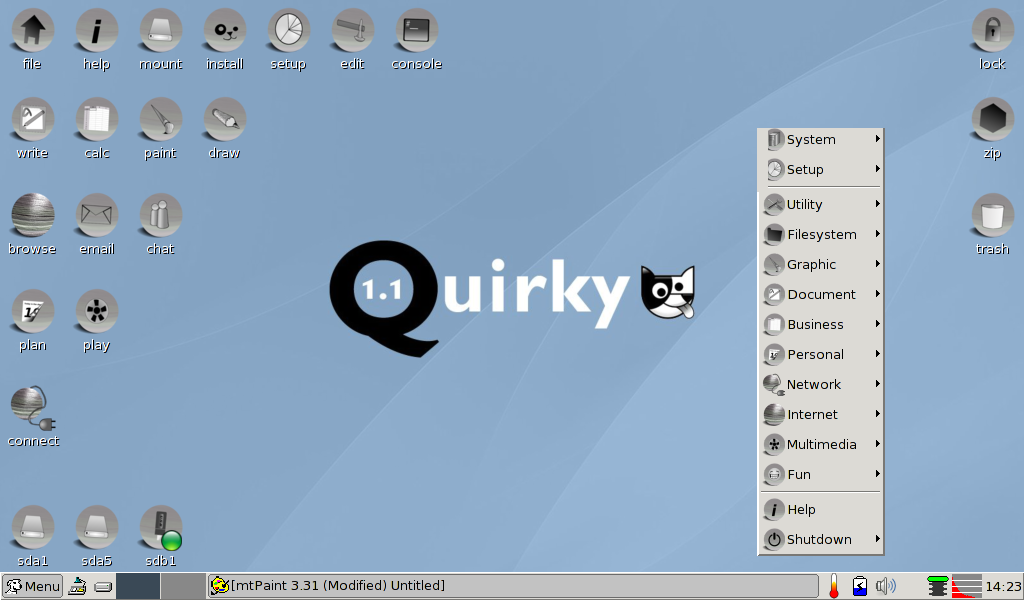Expand the System submenu
Viewport: 1024px width, 600px height.
[x=821, y=139]
